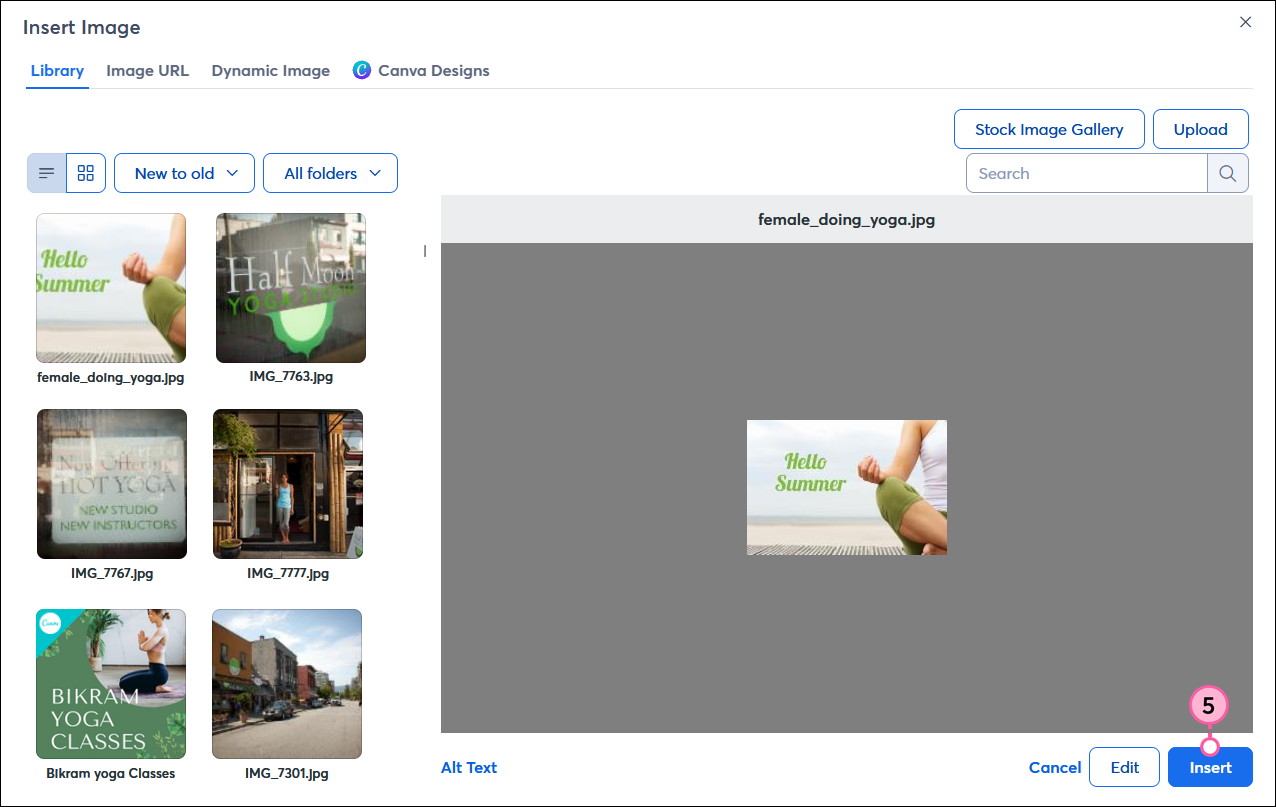Select the female_doing_yoga.jpg thumbnail

pyautogui.click(x=111, y=288)
